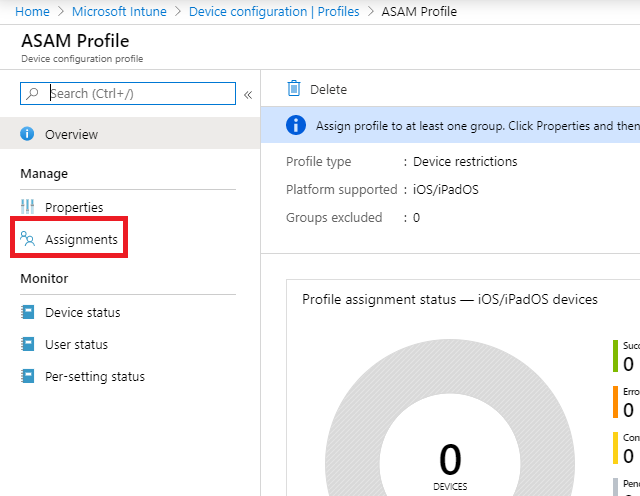The image size is (640, 496).
Task: Click the Assignments people icon
Action: click(27, 239)
